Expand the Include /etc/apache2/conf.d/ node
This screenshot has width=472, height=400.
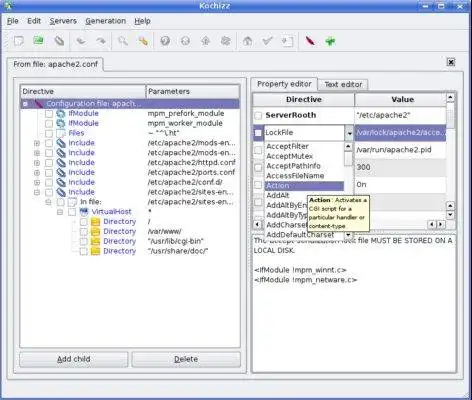tap(37, 183)
